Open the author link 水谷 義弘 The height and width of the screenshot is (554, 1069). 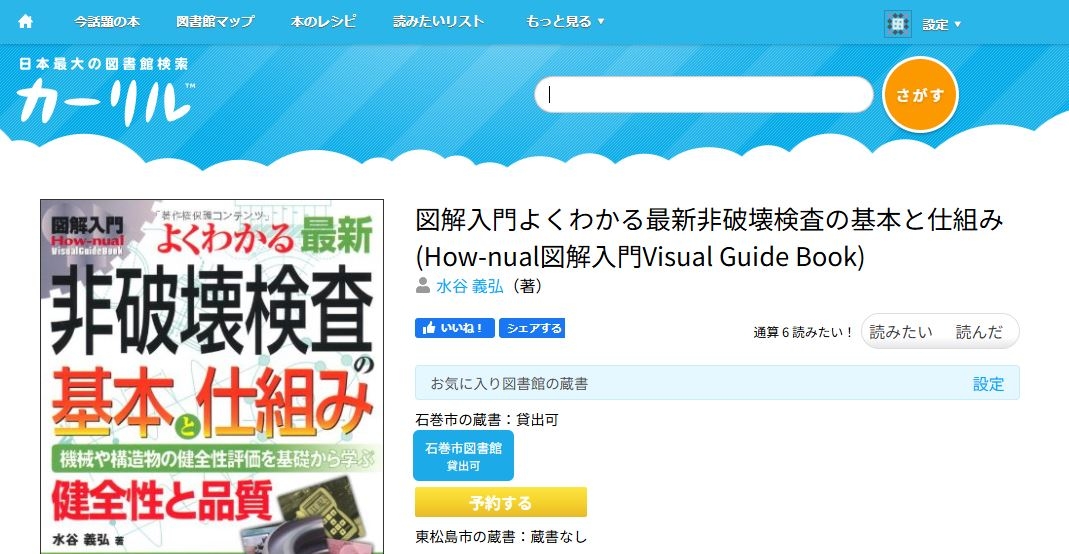[x=469, y=286]
